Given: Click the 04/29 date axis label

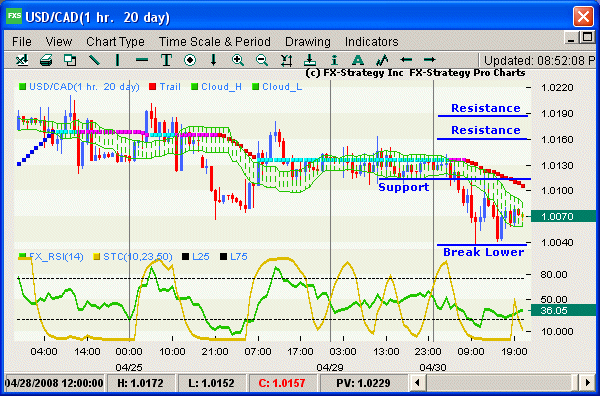Looking at the screenshot, I should tap(329, 367).
